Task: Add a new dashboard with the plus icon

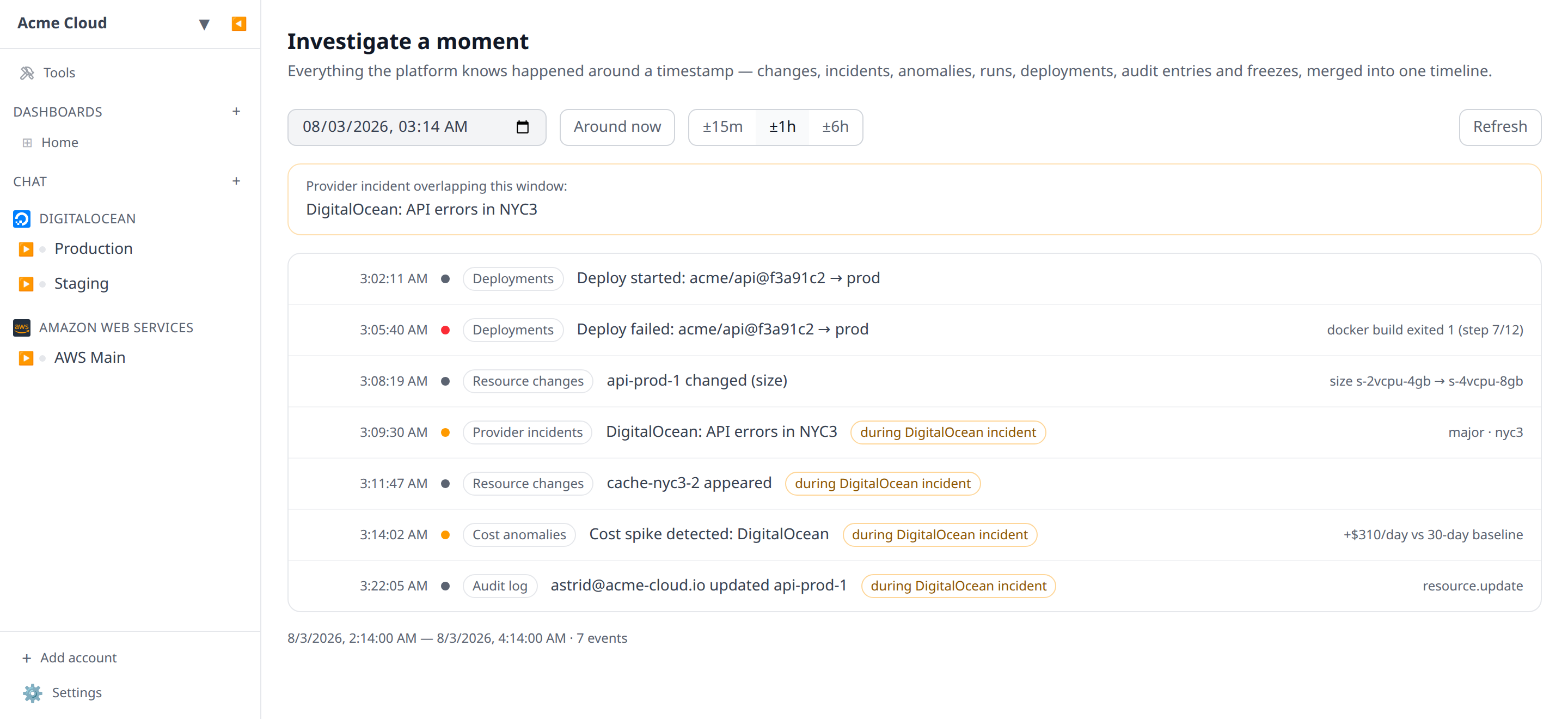Action: point(236,112)
